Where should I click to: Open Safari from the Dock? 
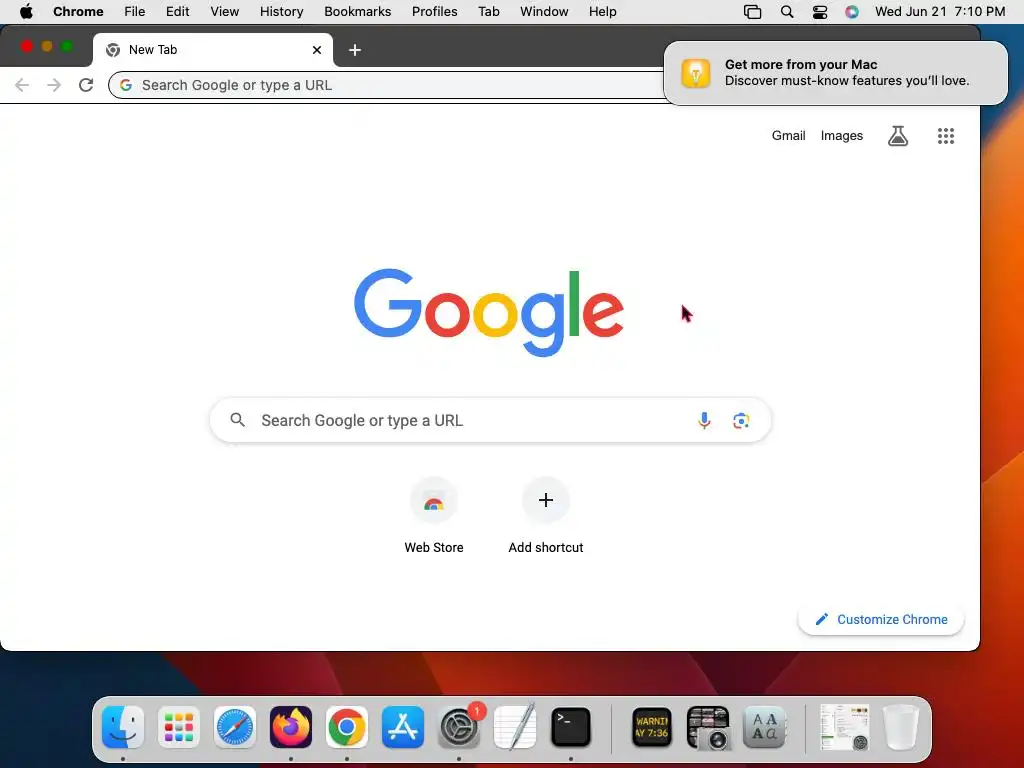234,727
